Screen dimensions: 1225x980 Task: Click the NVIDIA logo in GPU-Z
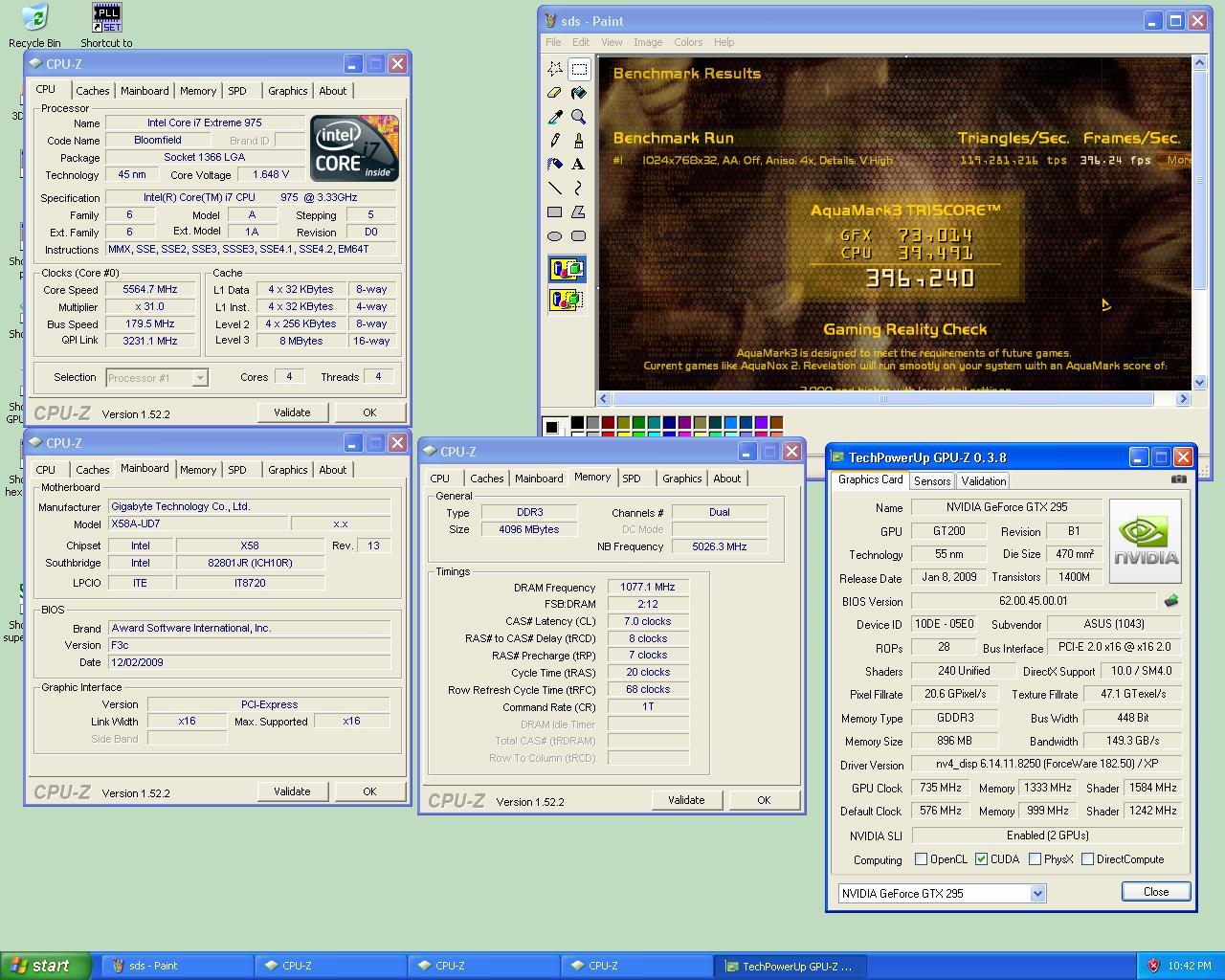1146,541
